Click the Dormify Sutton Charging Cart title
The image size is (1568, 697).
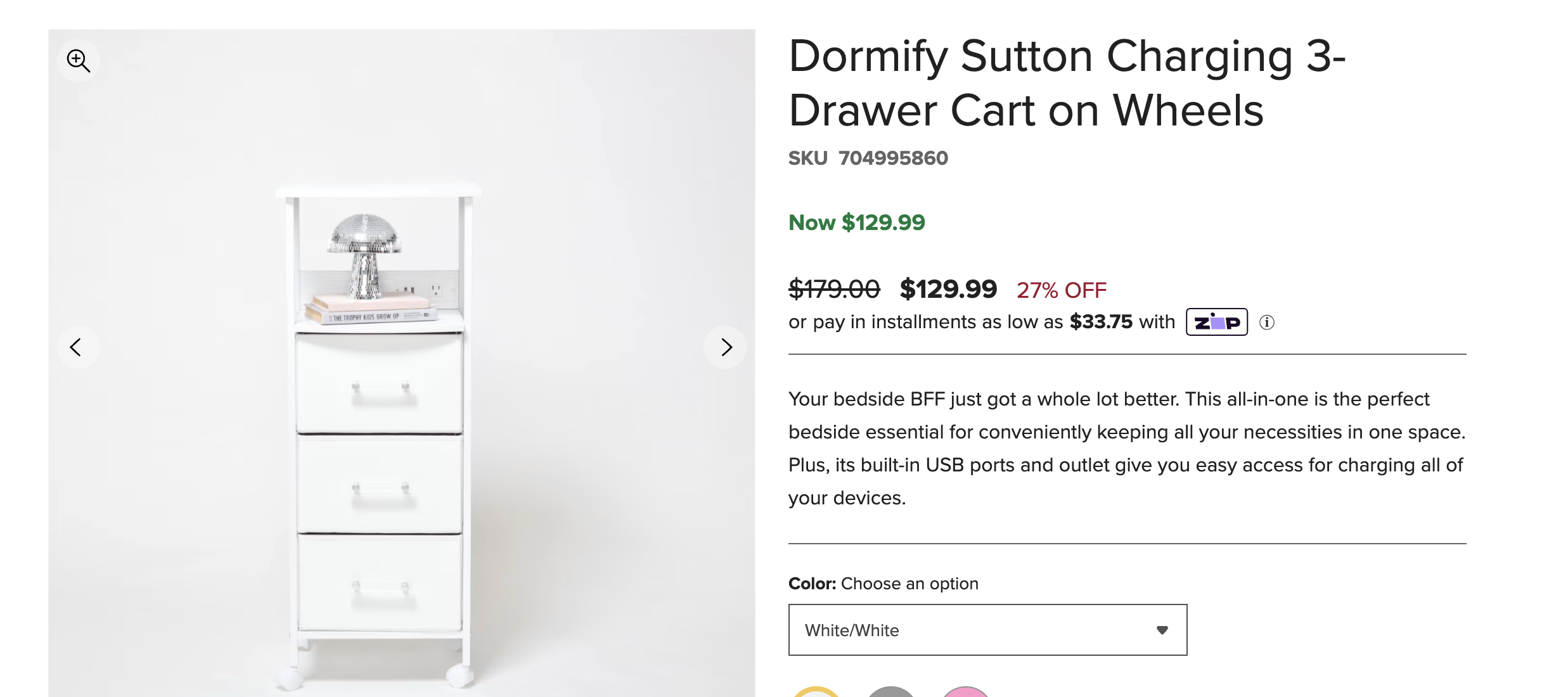tap(1066, 83)
